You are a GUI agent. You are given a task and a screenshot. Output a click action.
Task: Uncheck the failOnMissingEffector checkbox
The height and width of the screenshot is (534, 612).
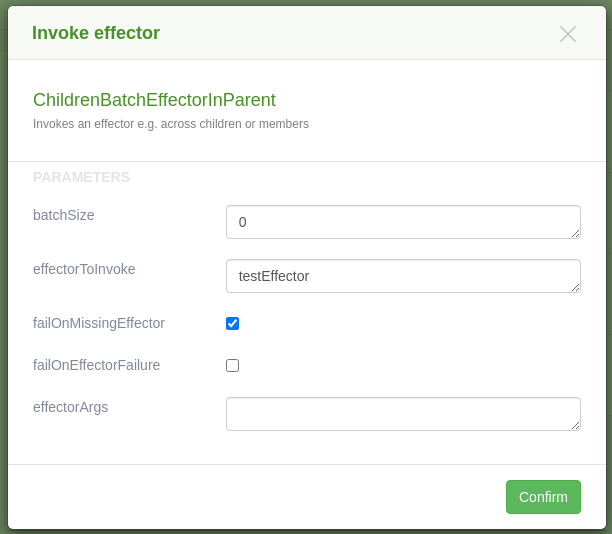[232, 323]
